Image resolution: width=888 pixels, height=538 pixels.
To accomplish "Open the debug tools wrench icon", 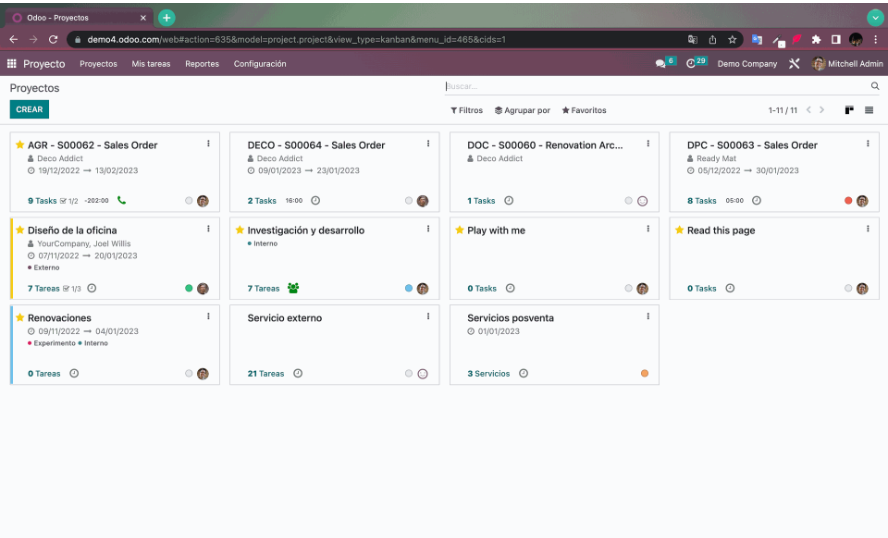I will [794, 63].
